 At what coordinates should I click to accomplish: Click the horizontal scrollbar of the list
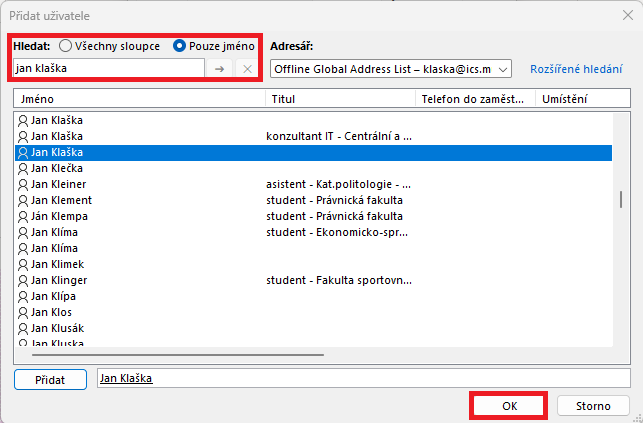tap(180, 353)
